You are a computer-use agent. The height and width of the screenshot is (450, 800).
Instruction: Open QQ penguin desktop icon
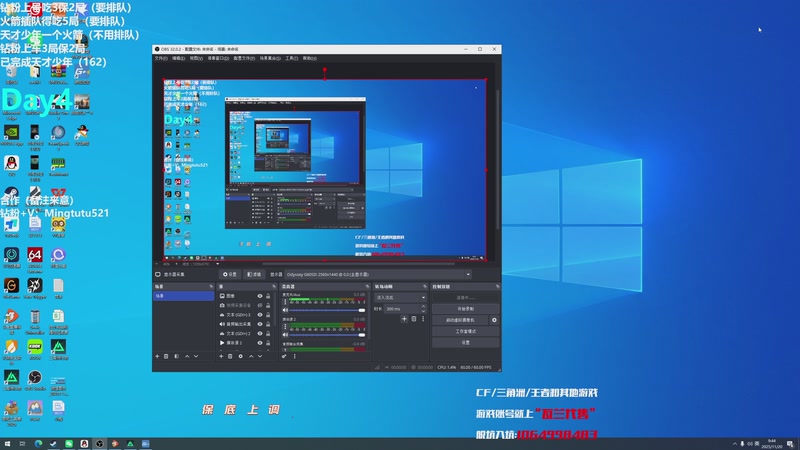(11, 165)
